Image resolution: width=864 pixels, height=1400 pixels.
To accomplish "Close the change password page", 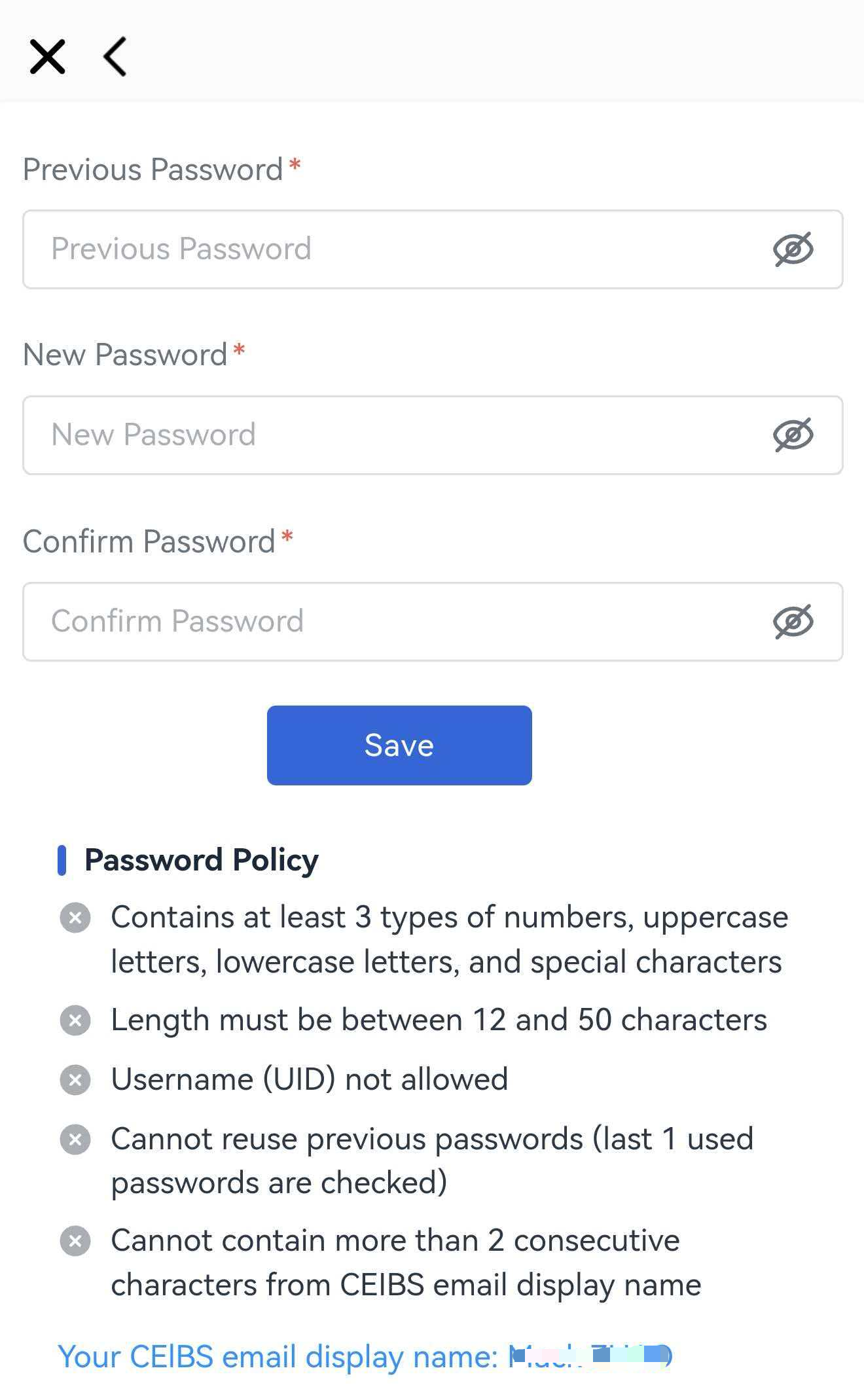I will [x=47, y=57].
